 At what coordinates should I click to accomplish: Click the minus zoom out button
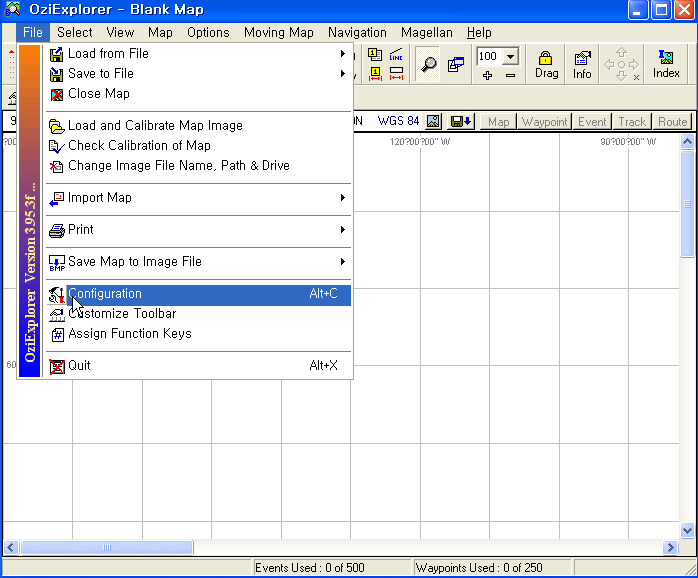[x=510, y=75]
